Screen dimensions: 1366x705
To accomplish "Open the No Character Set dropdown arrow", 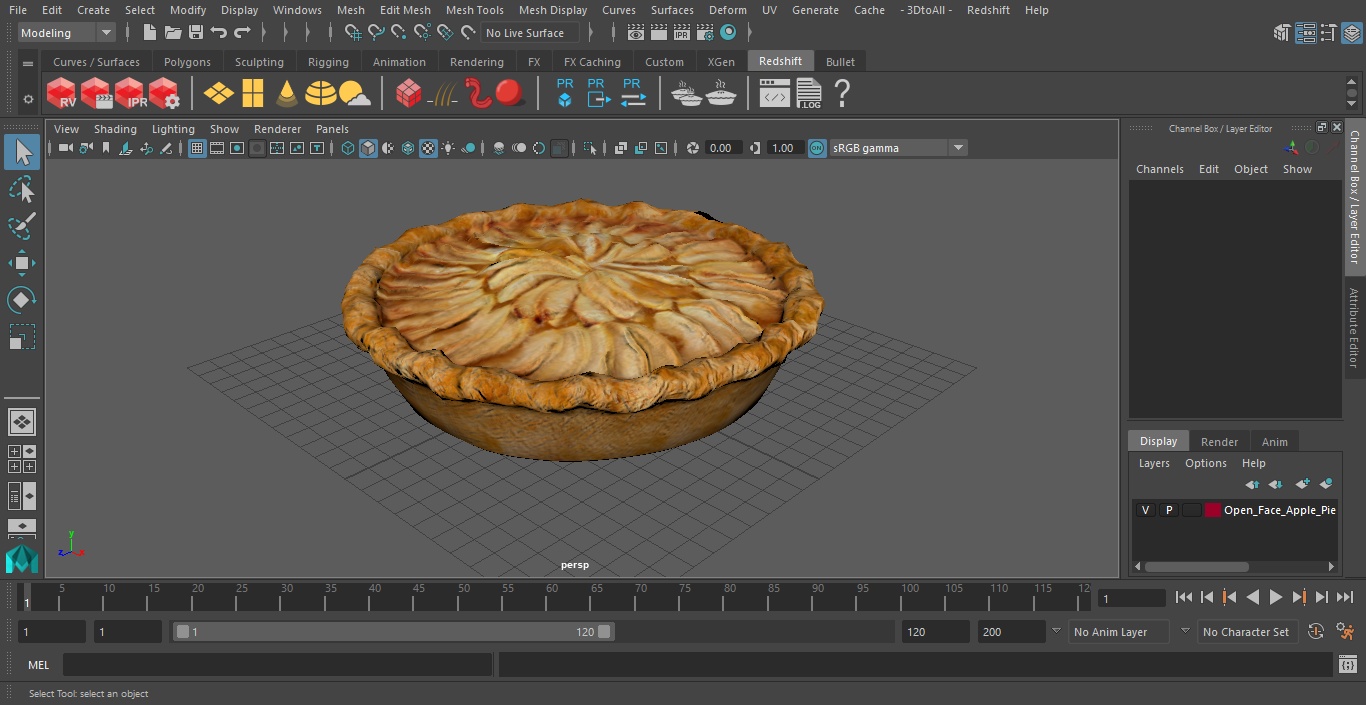I will [1185, 631].
